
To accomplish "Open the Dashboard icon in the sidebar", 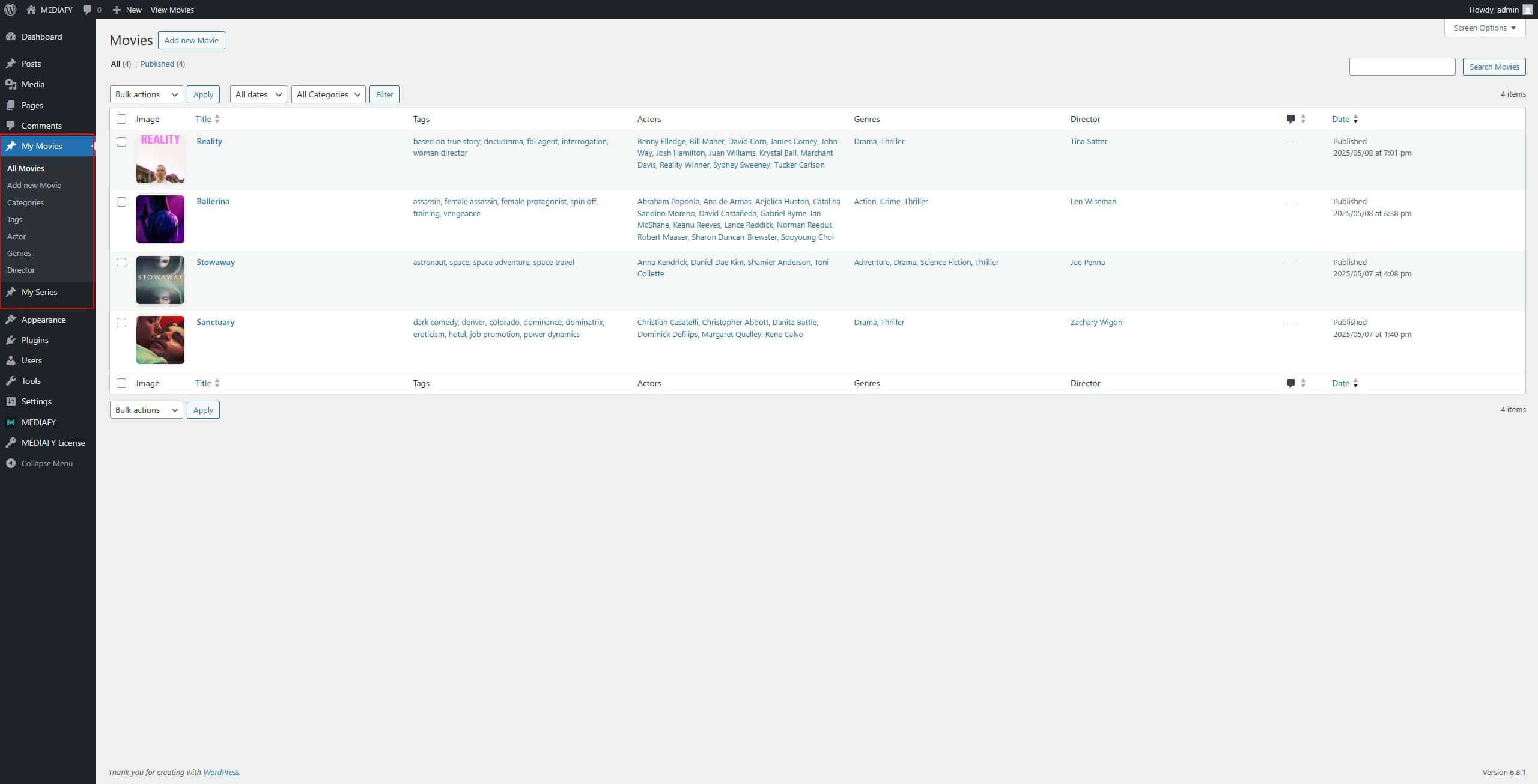I will tap(11, 37).
